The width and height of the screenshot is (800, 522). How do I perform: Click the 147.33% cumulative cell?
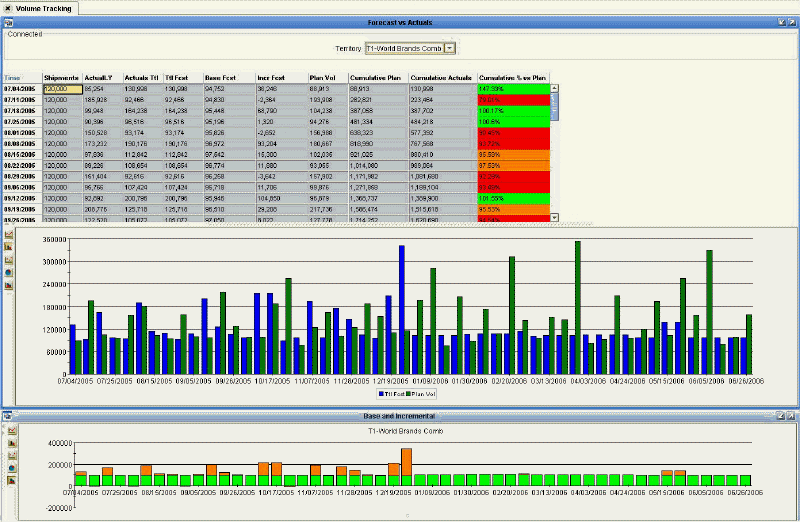514,89
